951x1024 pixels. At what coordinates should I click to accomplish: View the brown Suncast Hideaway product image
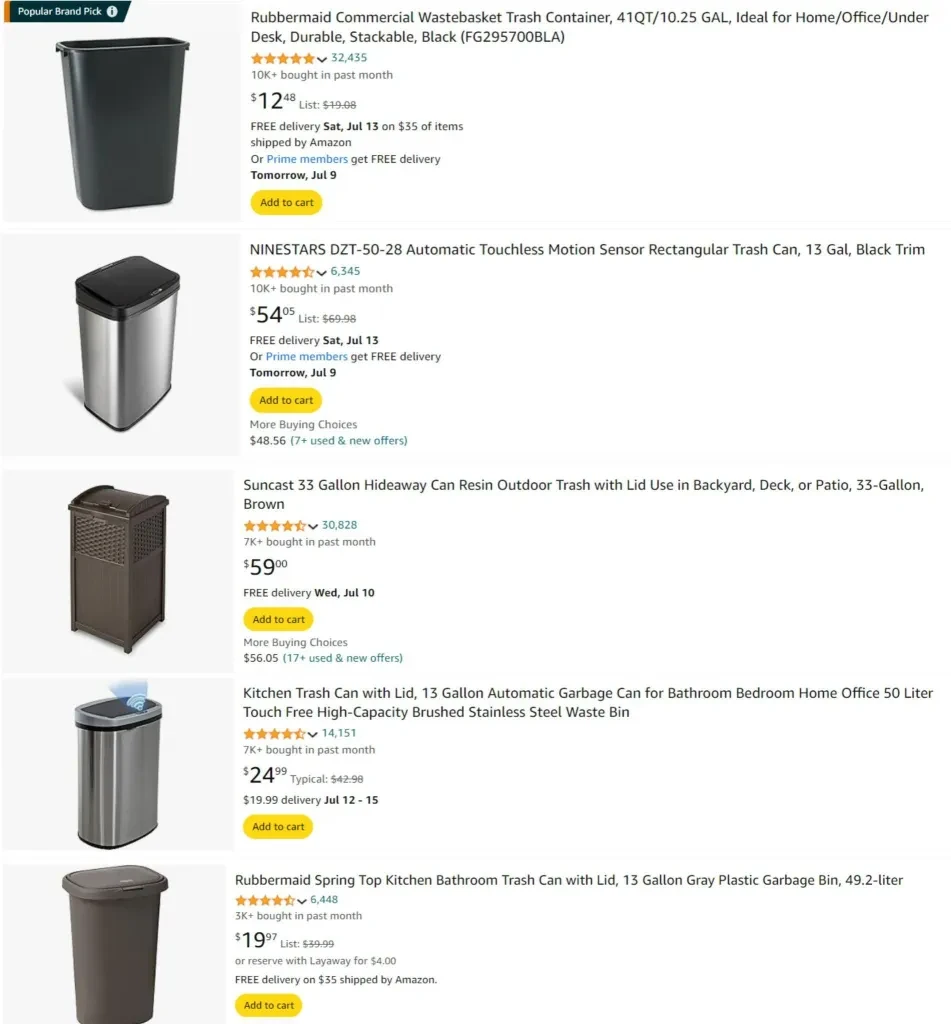(118, 569)
